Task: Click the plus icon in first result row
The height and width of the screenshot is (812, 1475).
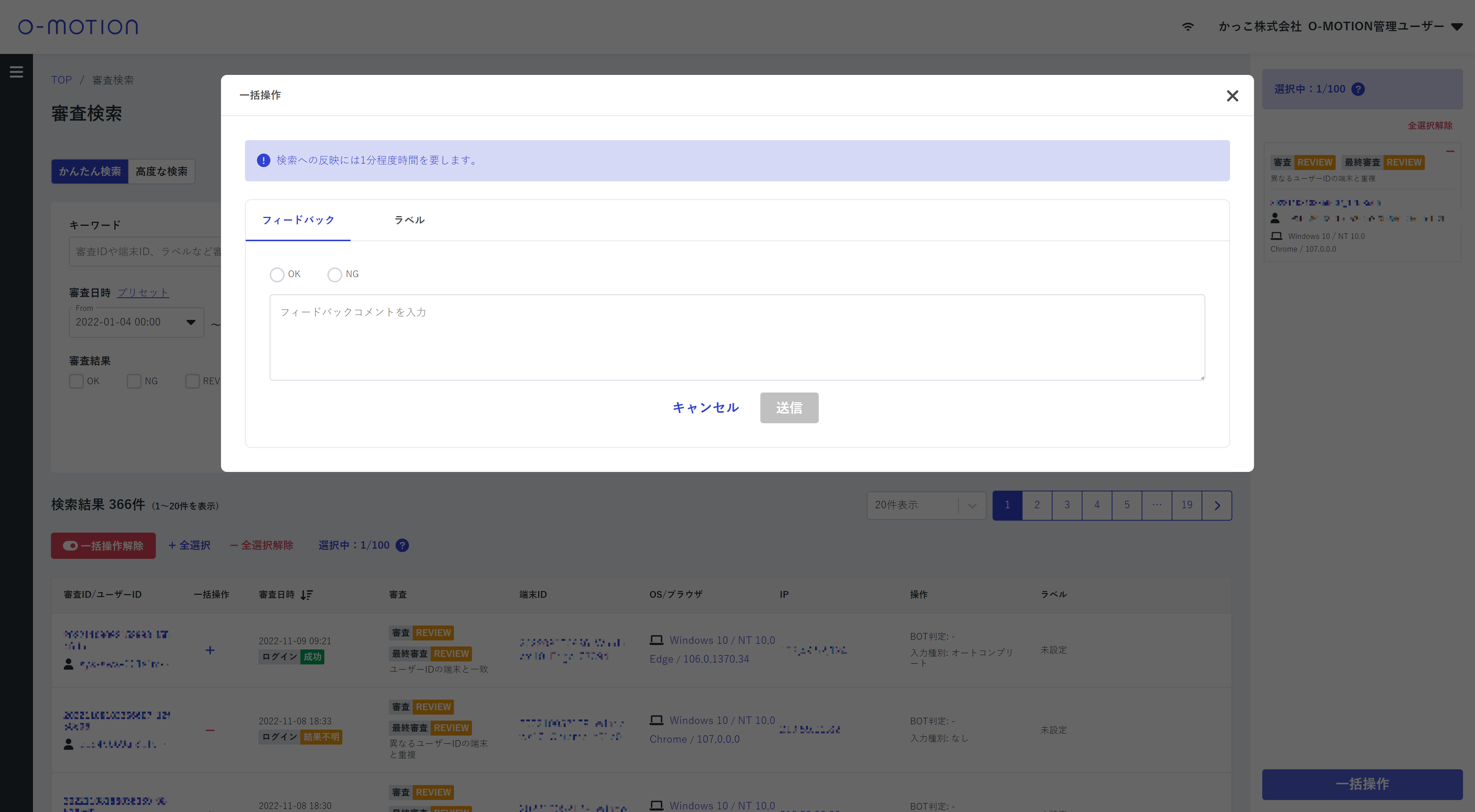Action: (210, 650)
